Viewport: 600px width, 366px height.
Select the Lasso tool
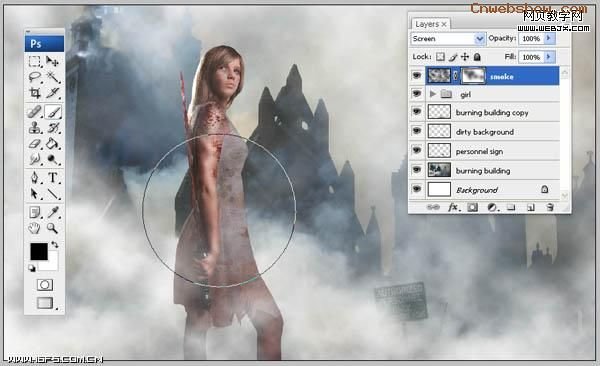[35, 77]
